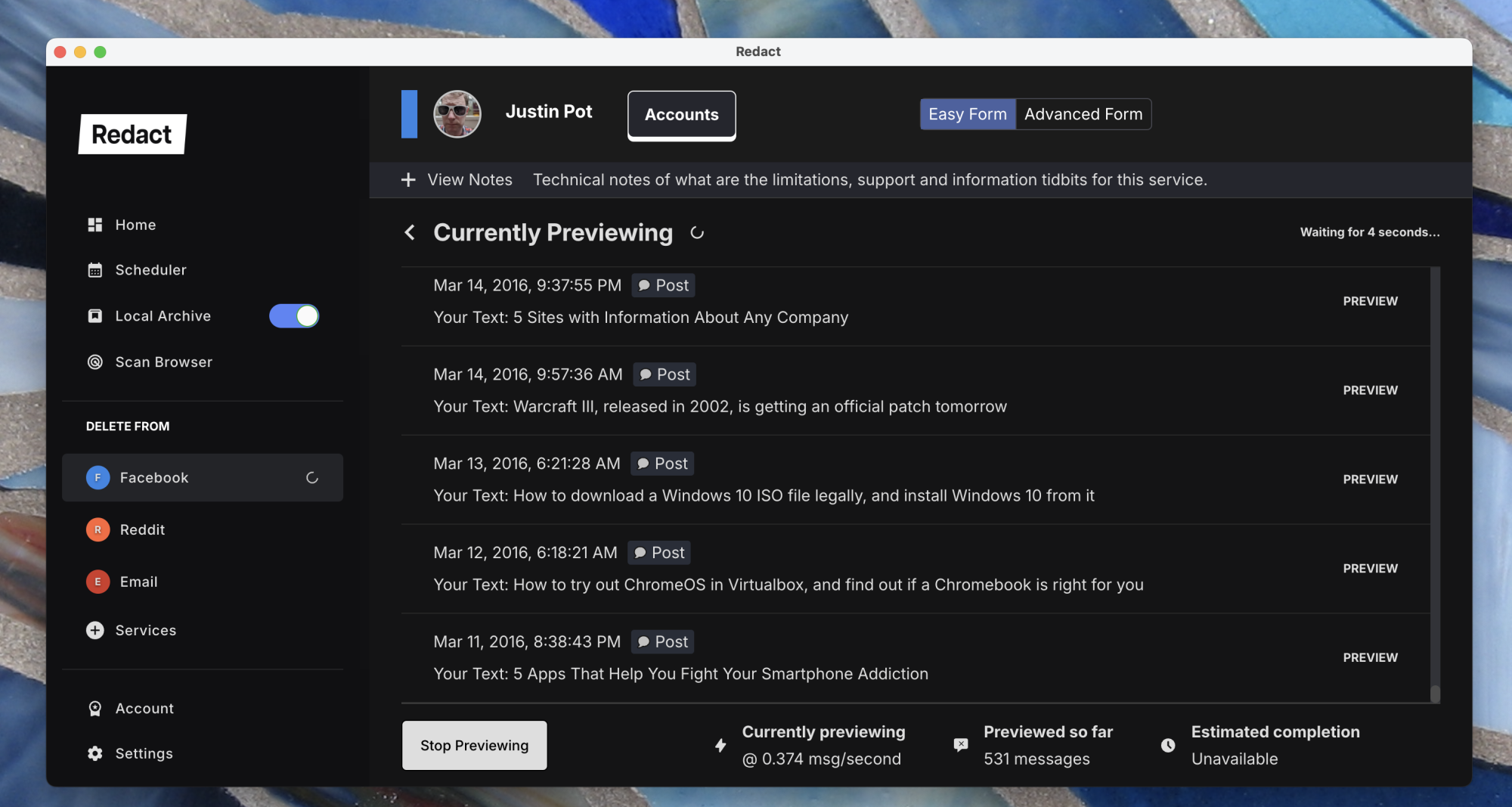1512x807 pixels.
Task: Select Reddit under Delete From
Action: 203,529
